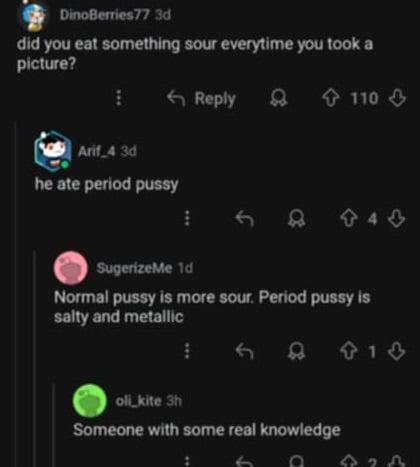Downvote DinoBerries77's comment

pos(397,98)
